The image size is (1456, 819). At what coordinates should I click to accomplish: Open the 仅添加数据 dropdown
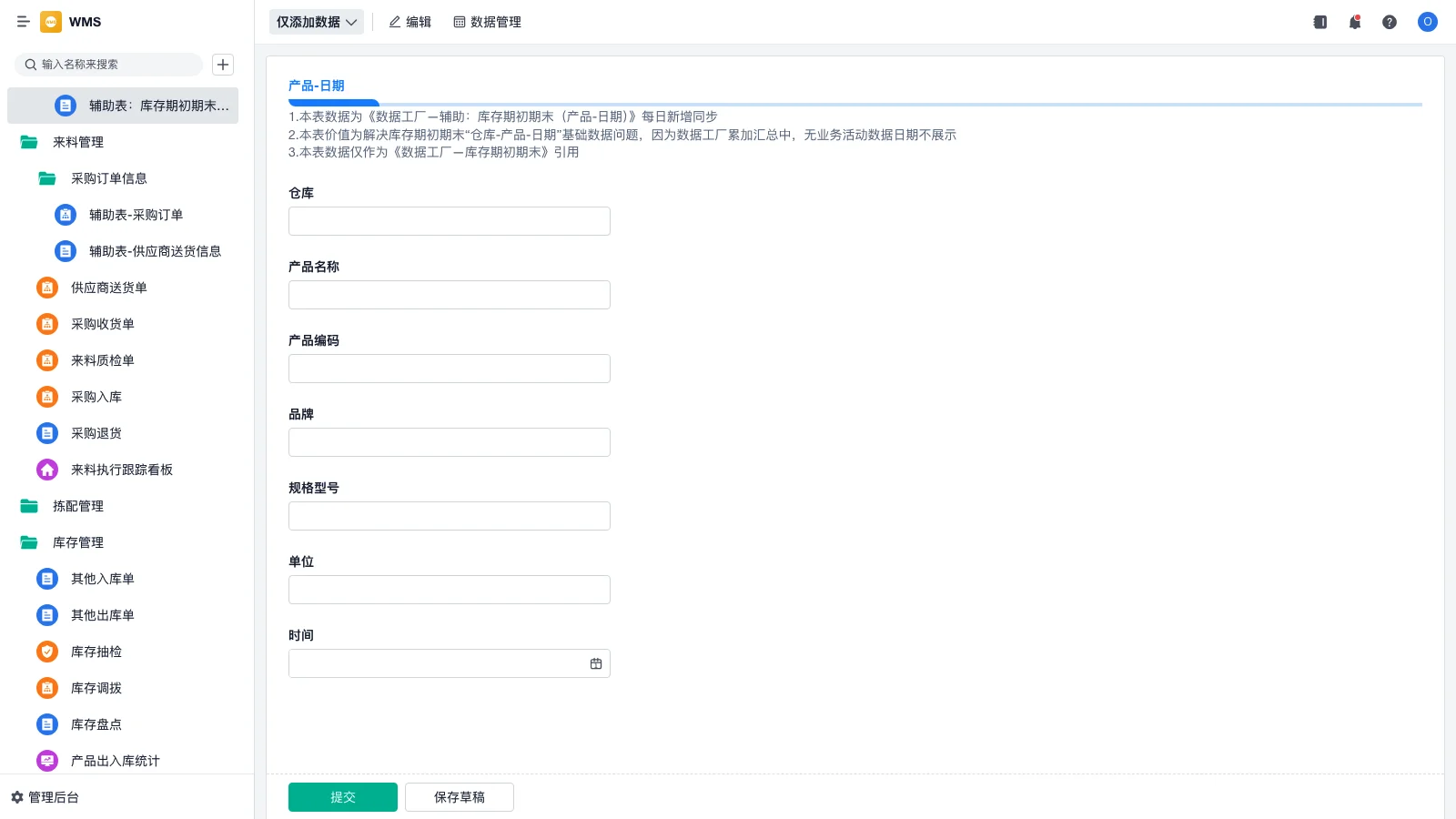pyautogui.click(x=316, y=22)
